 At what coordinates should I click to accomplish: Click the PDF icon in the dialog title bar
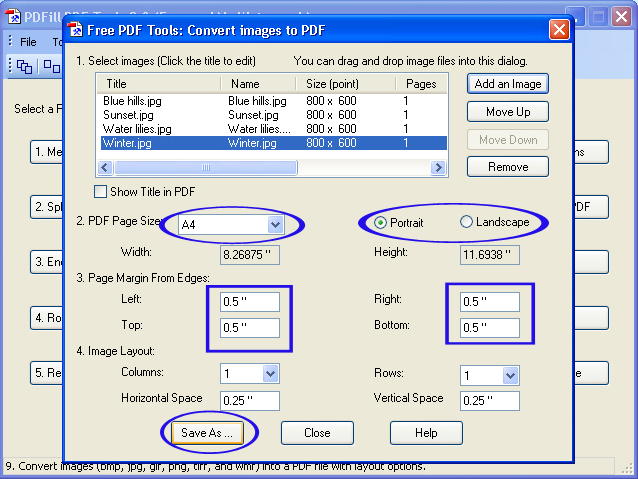pos(75,30)
